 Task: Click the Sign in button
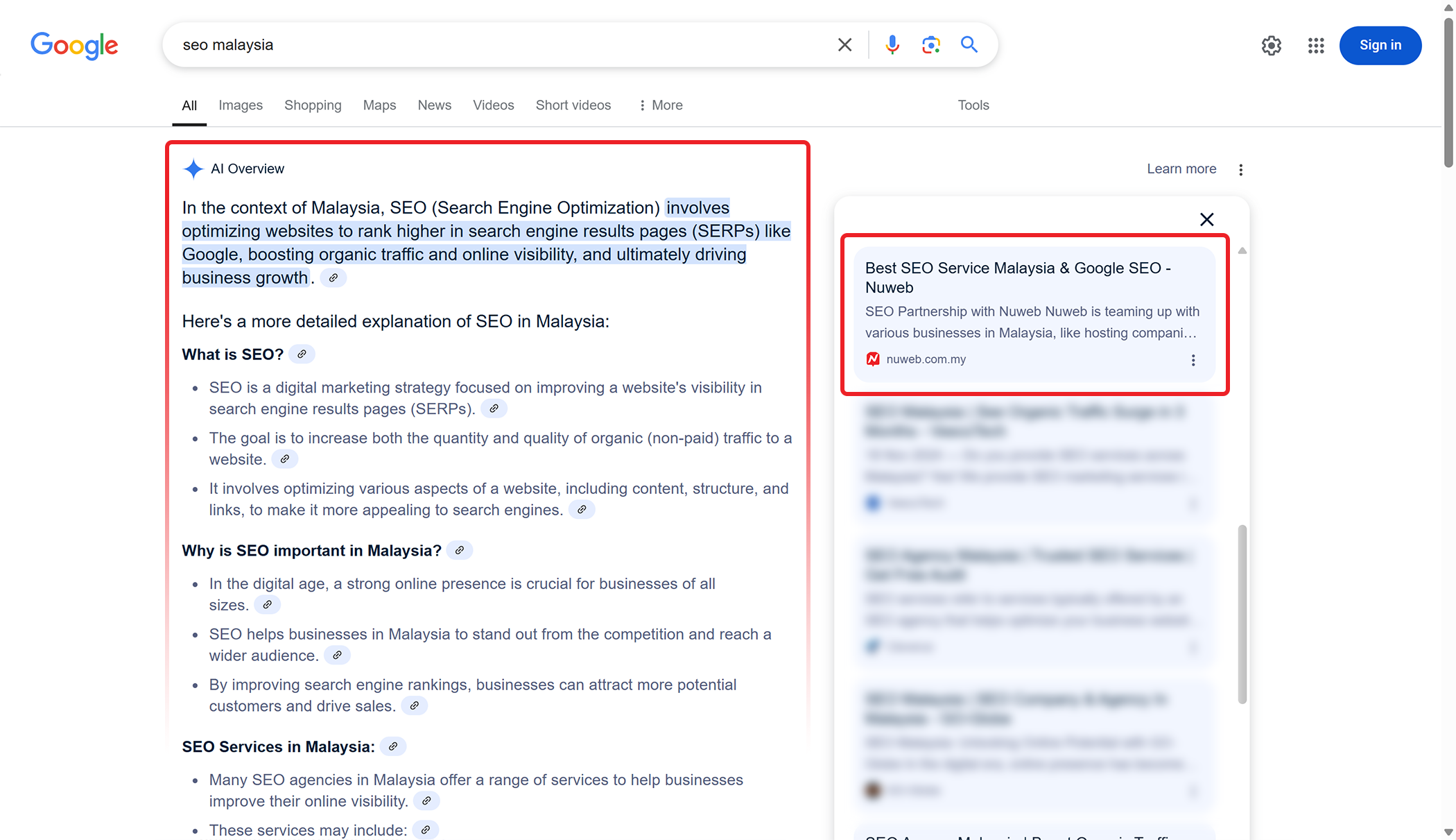(1380, 46)
